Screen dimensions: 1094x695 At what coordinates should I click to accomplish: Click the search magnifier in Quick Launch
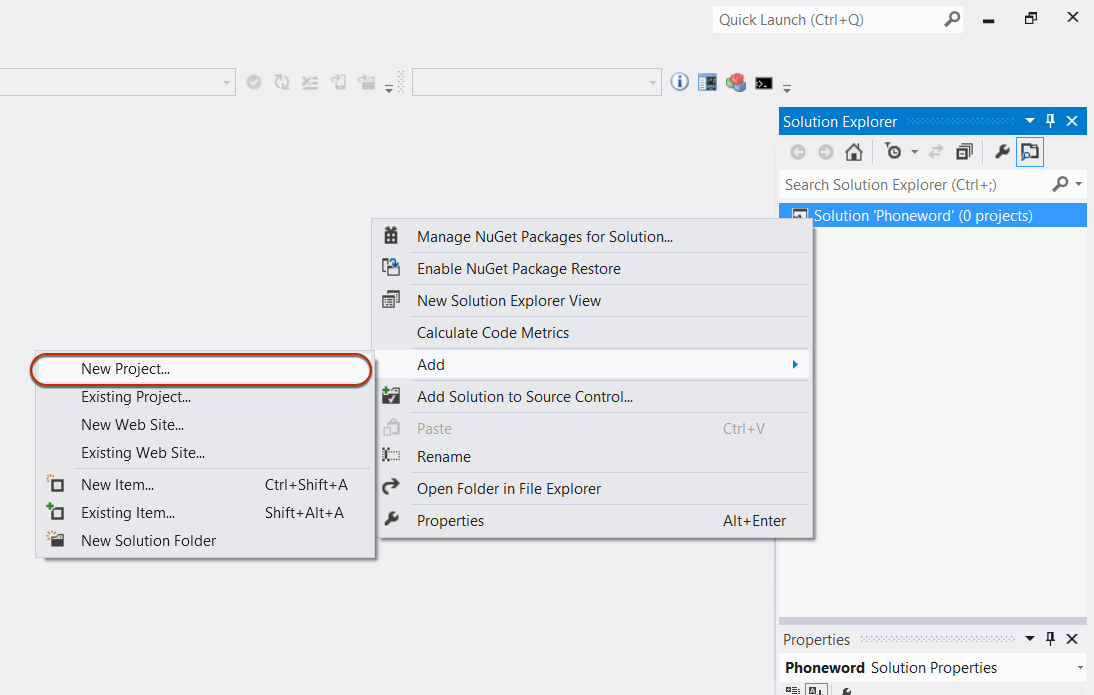952,19
